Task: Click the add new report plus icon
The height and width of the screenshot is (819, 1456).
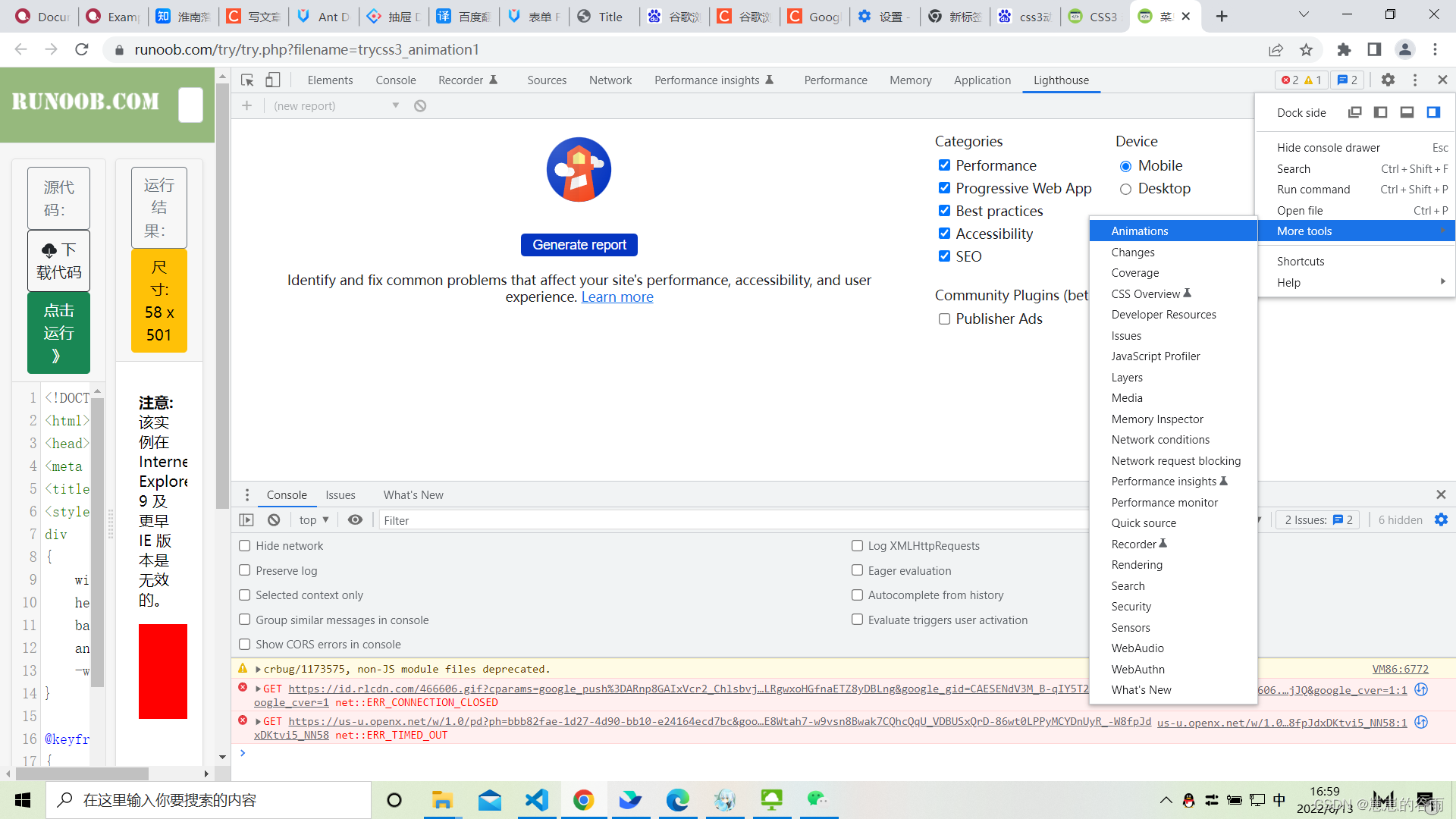Action: pos(246,106)
